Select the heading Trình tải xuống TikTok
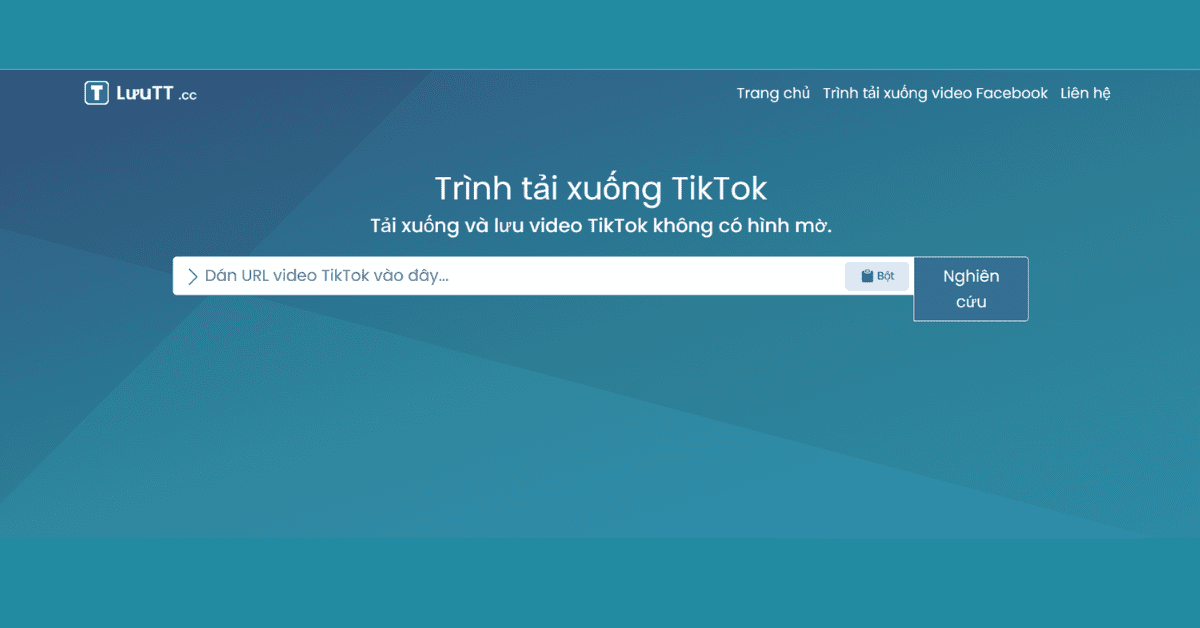 point(600,188)
